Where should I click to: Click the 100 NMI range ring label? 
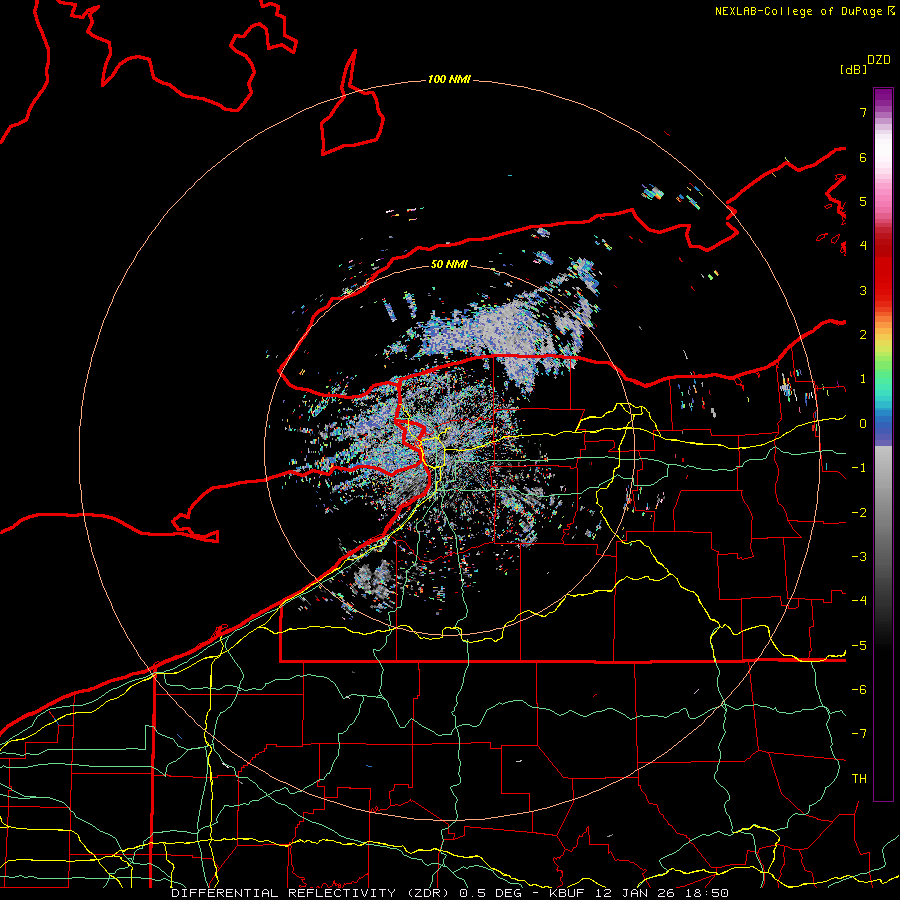click(449, 79)
